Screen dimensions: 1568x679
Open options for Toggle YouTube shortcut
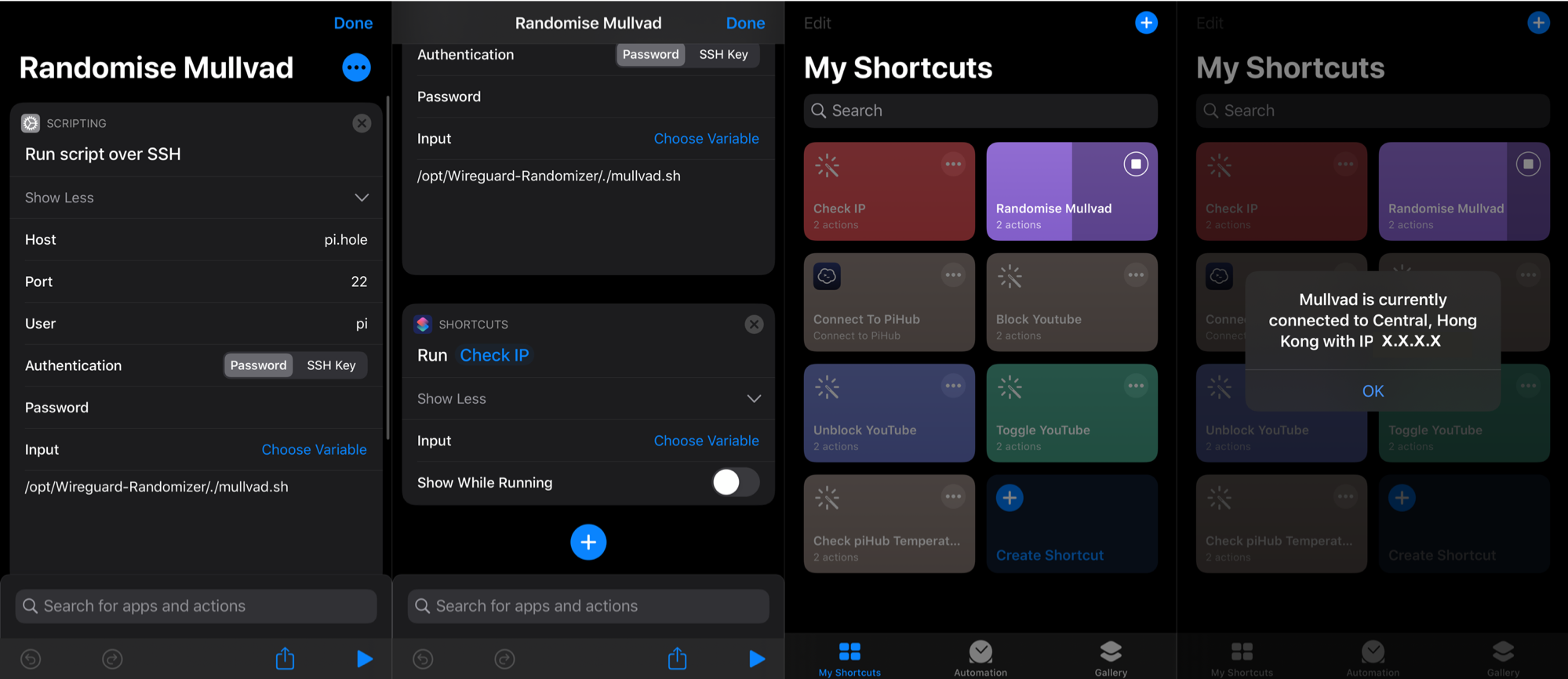[x=1135, y=386]
